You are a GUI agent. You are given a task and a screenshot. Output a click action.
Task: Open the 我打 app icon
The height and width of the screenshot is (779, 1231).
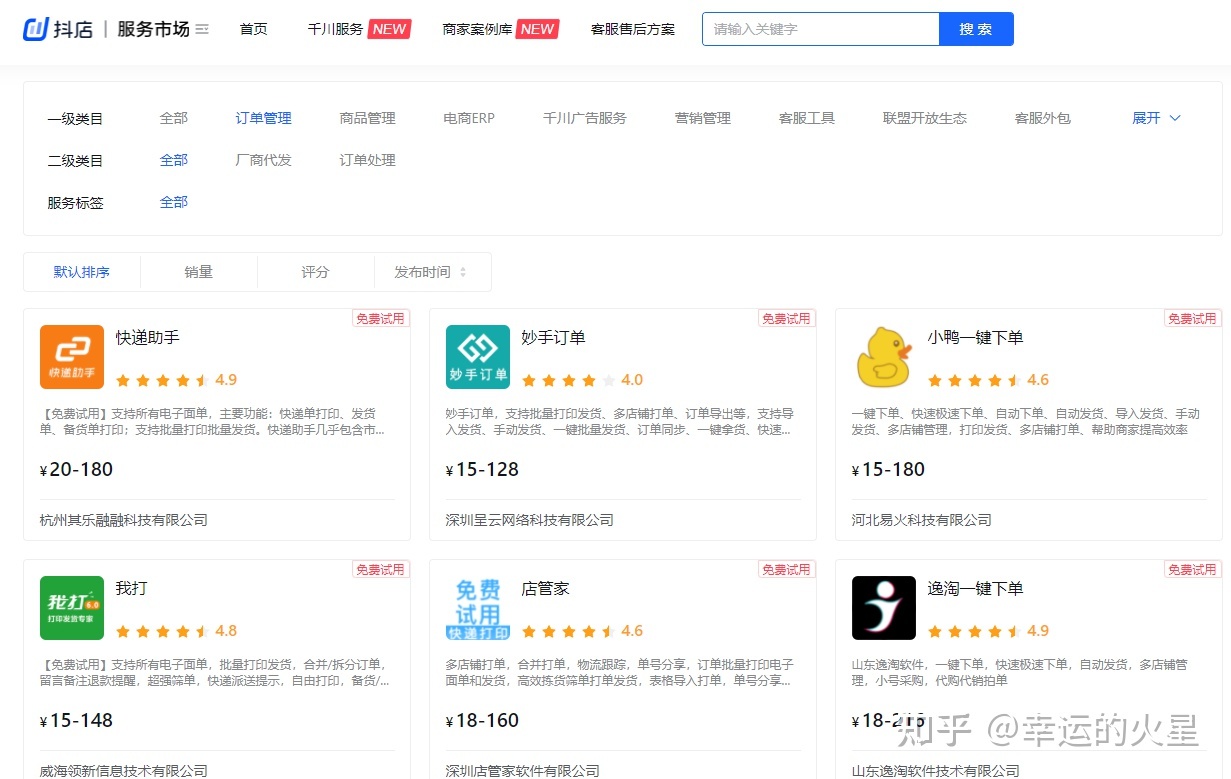click(x=71, y=607)
